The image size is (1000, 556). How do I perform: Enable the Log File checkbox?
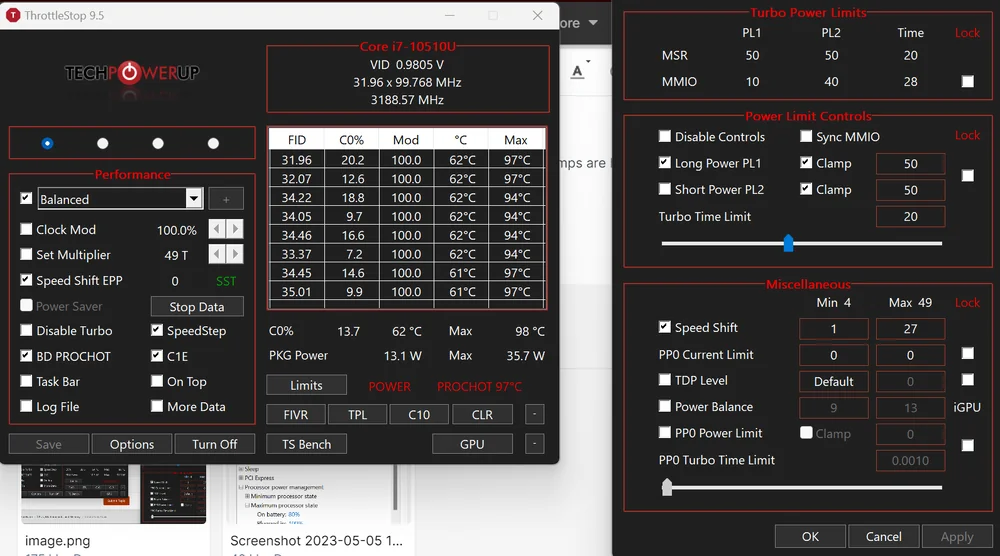pyautogui.click(x=26, y=406)
